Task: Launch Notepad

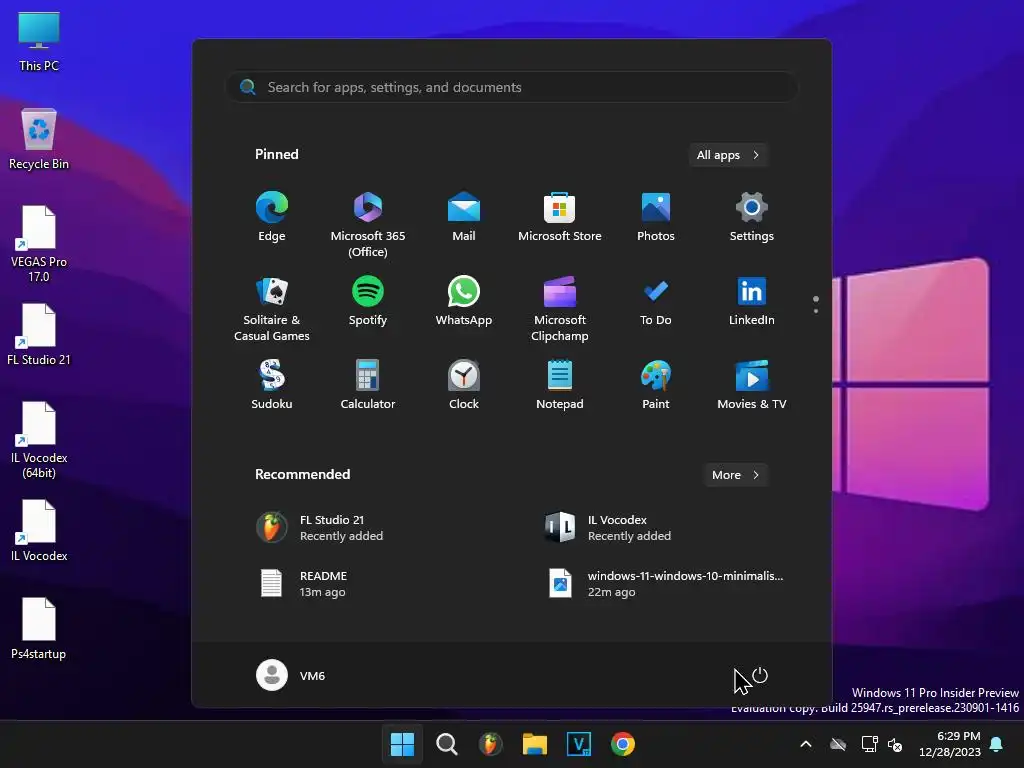Action: click(560, 385)
